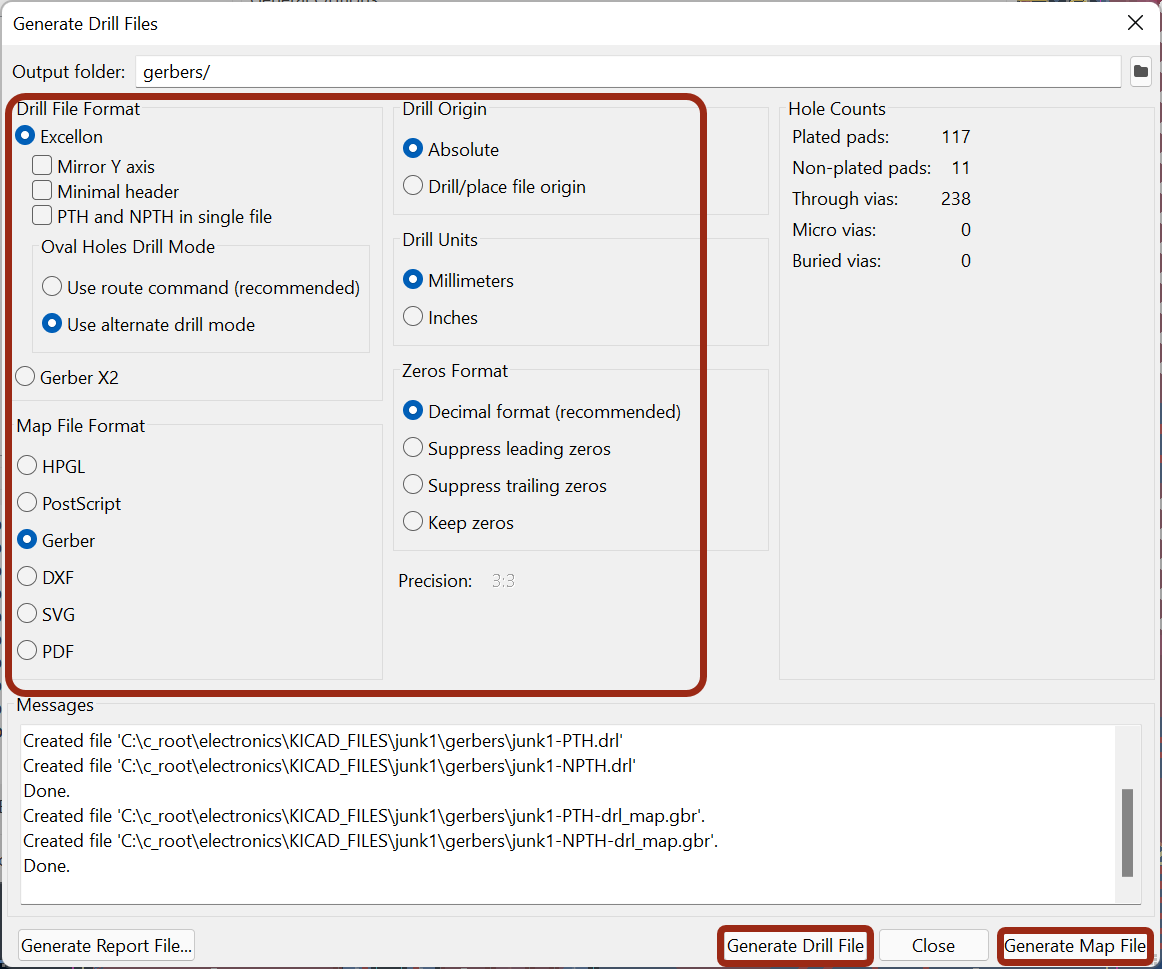
Task: Click Generate Drill File button
Action: [x=795, y=945]
